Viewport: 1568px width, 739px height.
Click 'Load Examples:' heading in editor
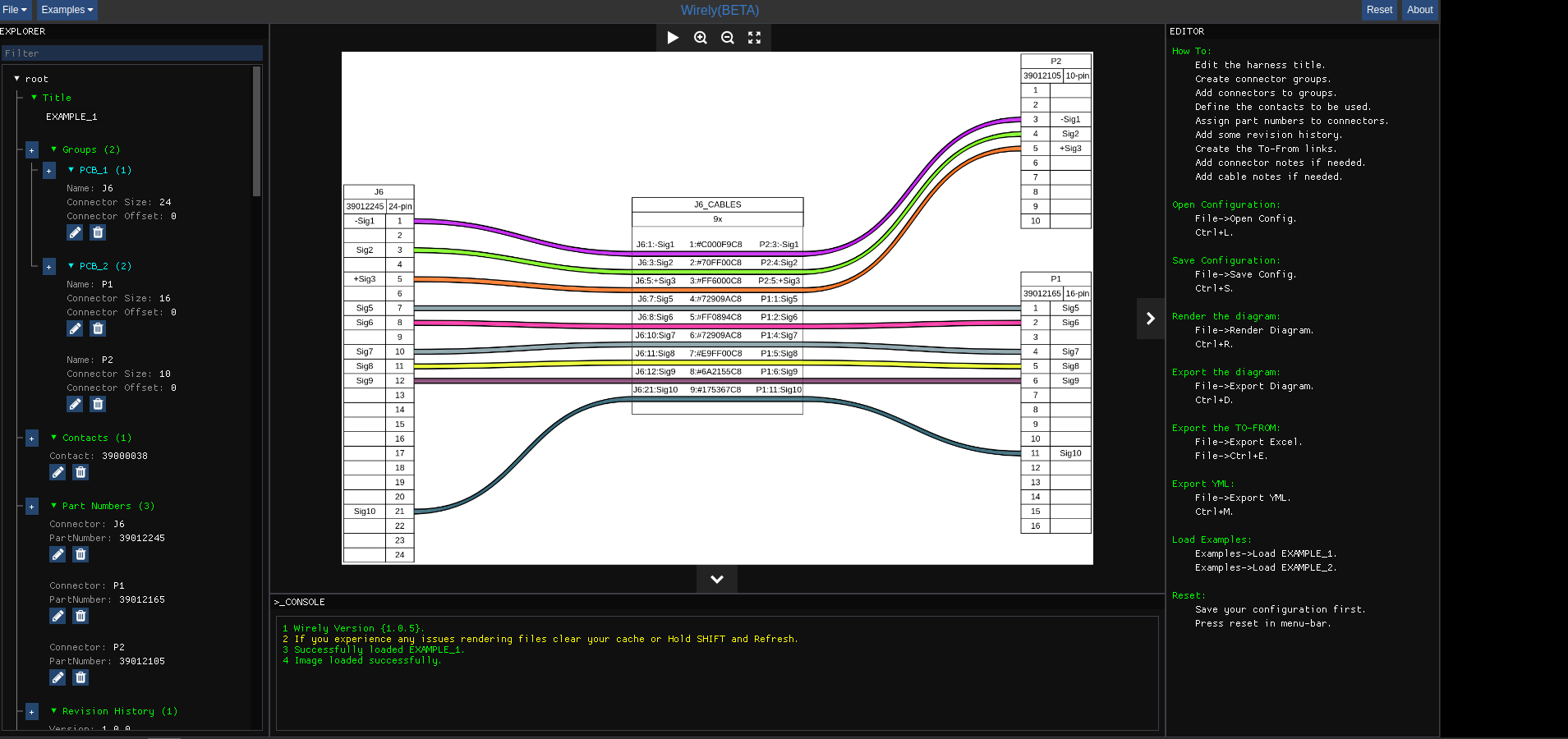[1212, 539]
